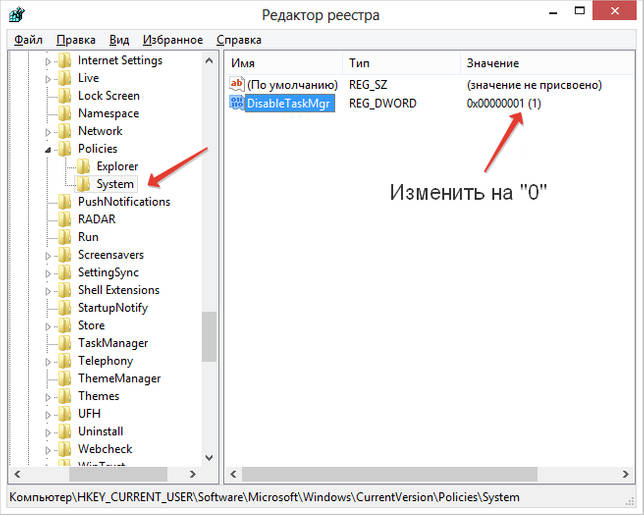This screenshot has width=644, height=515.
Task: Click tree horizontal scrollbar right arrow
Action: [x=193, y=474]
